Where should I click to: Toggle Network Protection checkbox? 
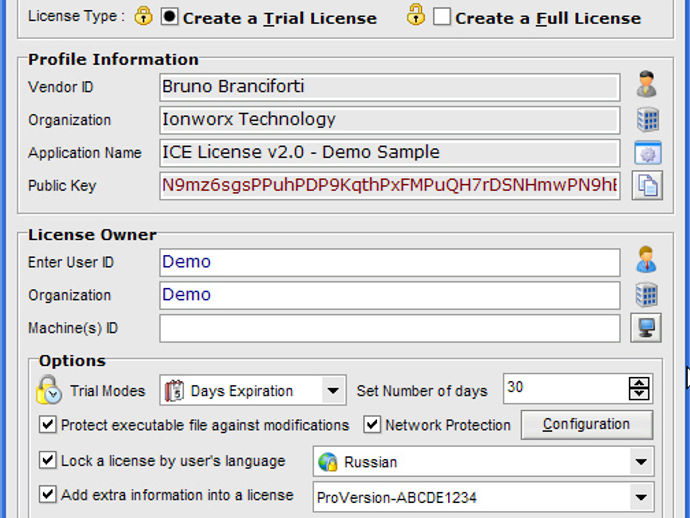point(372,425)
